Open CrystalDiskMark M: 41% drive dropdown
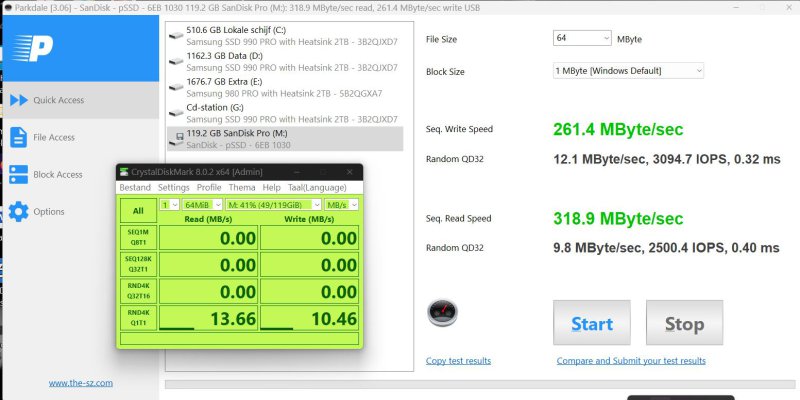800x400 pixels. [x=273, y=205]
